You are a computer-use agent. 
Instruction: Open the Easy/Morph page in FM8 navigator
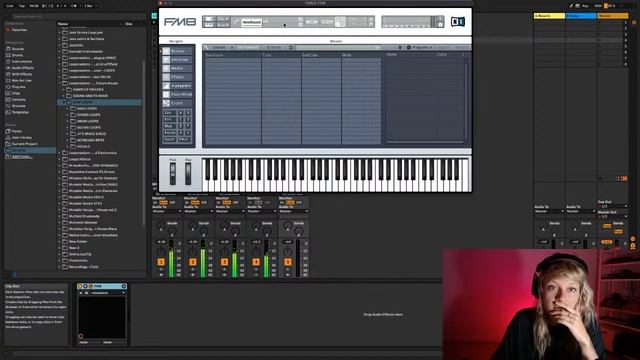(x=177, y=94)
